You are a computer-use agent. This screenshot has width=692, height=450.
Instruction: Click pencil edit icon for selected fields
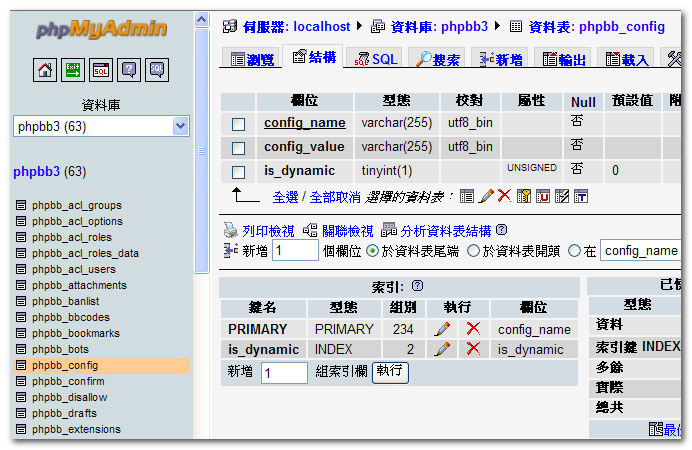tap(486, 196)
